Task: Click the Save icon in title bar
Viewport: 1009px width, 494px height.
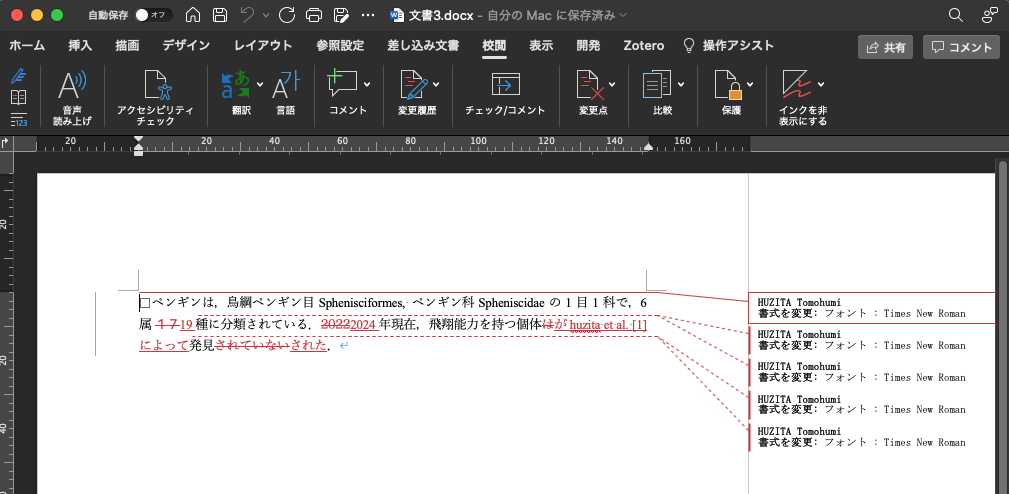Action: click(x=220, y=15)
